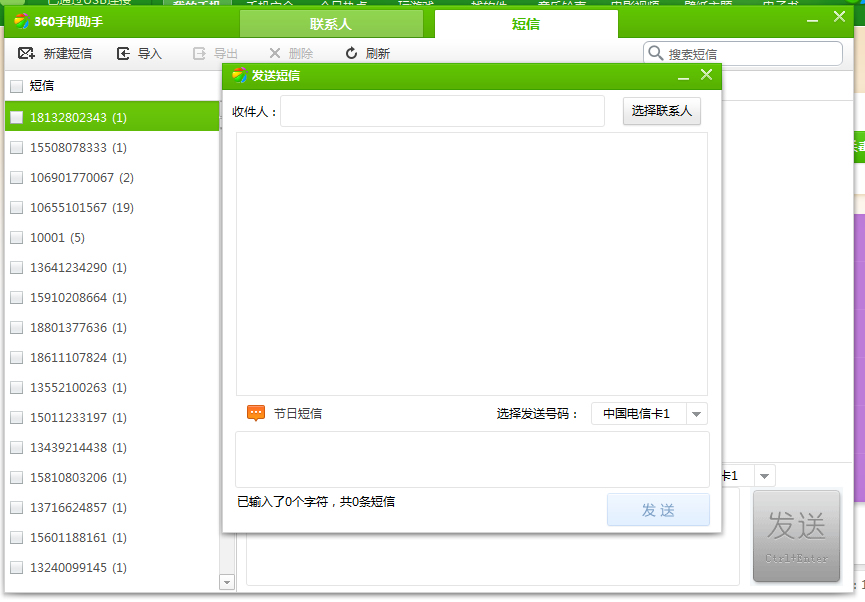Open holiday SMS templates icon
Screen dimensions: 865x602
click(256, 413)
